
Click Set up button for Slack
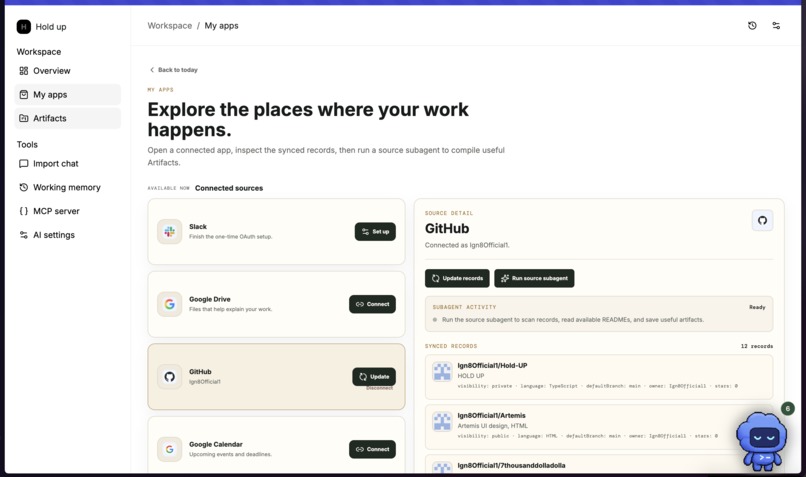click(375, 232)
